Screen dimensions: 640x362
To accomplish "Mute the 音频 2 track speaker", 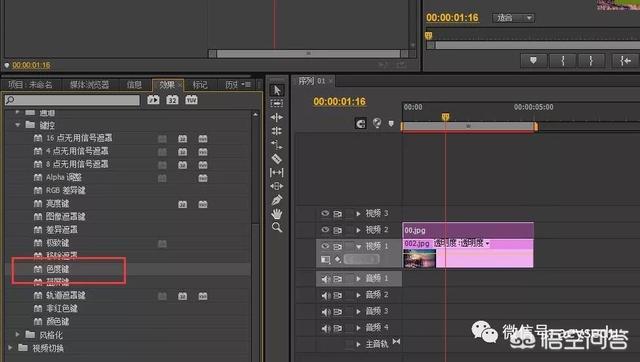I will click(325, 295).
